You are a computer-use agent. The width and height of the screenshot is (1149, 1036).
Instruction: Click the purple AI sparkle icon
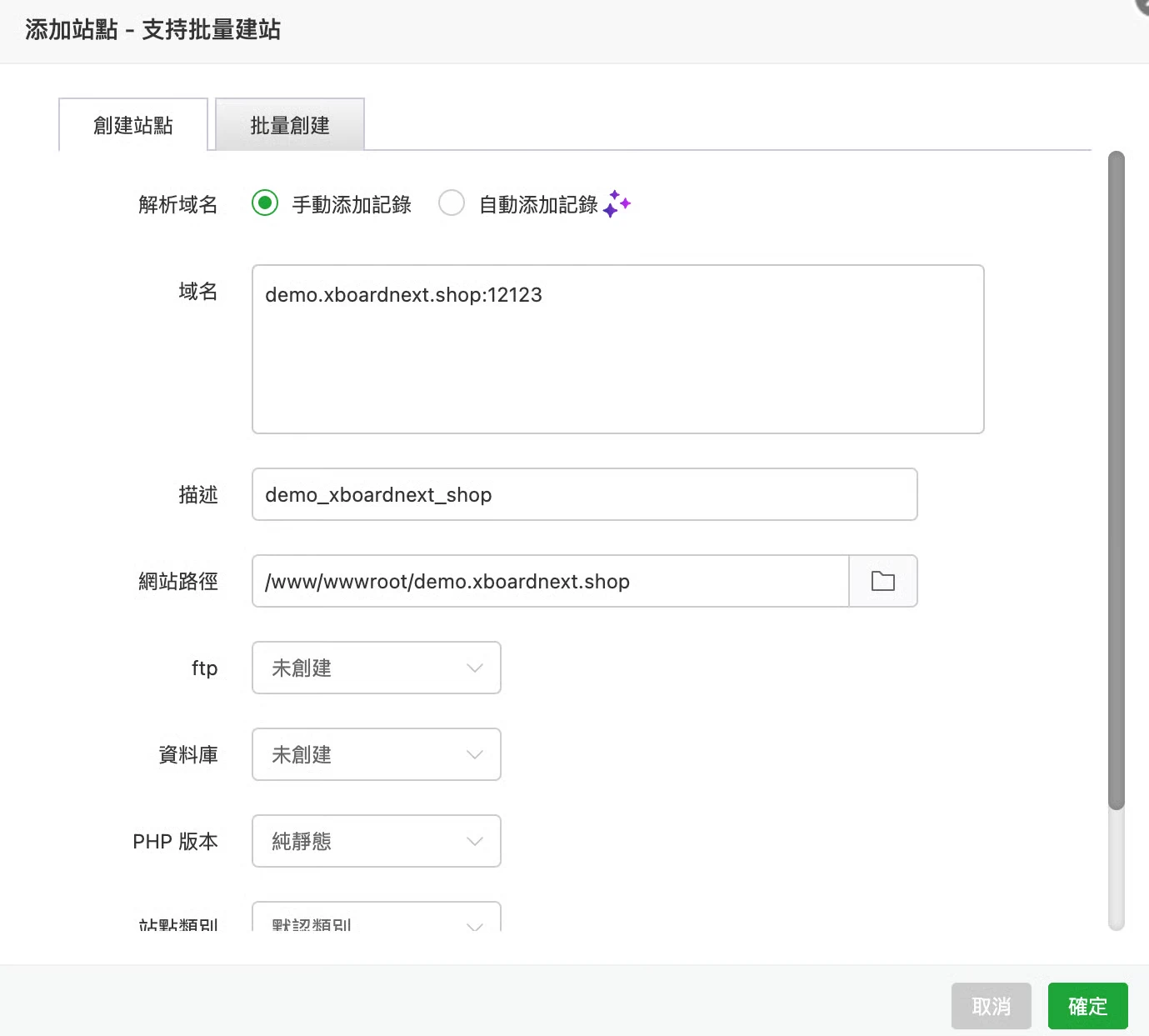[x=617, y=203]
